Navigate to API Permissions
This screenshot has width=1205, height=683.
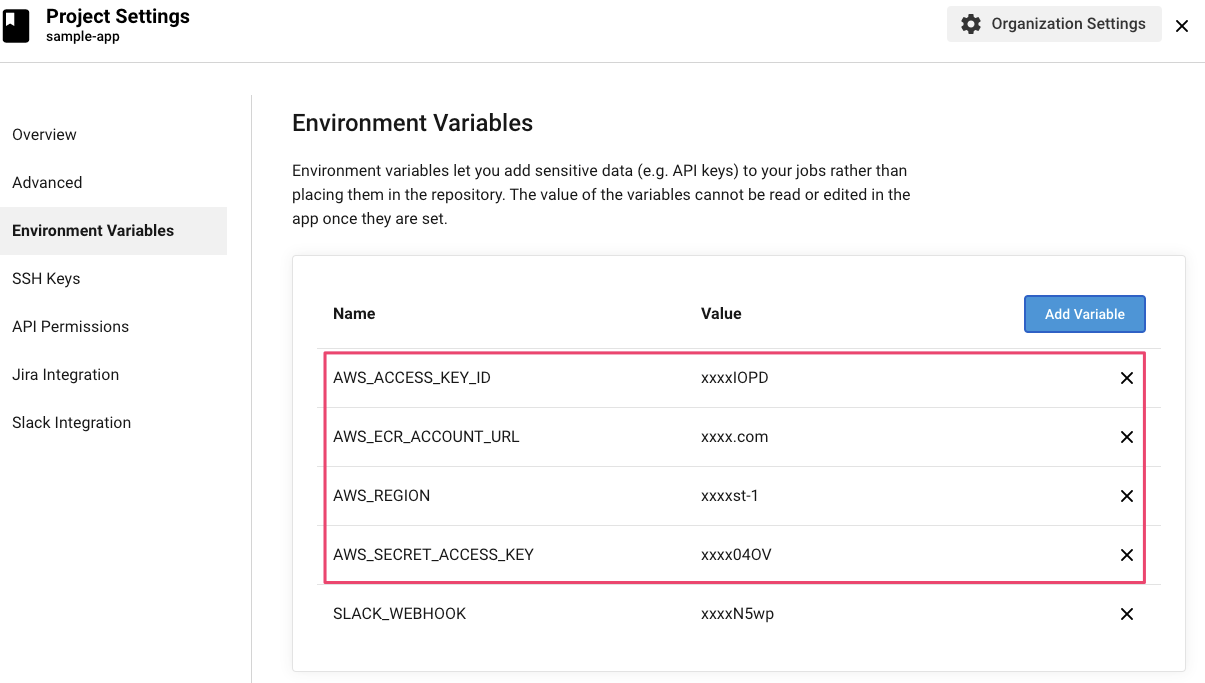point(70,327)
